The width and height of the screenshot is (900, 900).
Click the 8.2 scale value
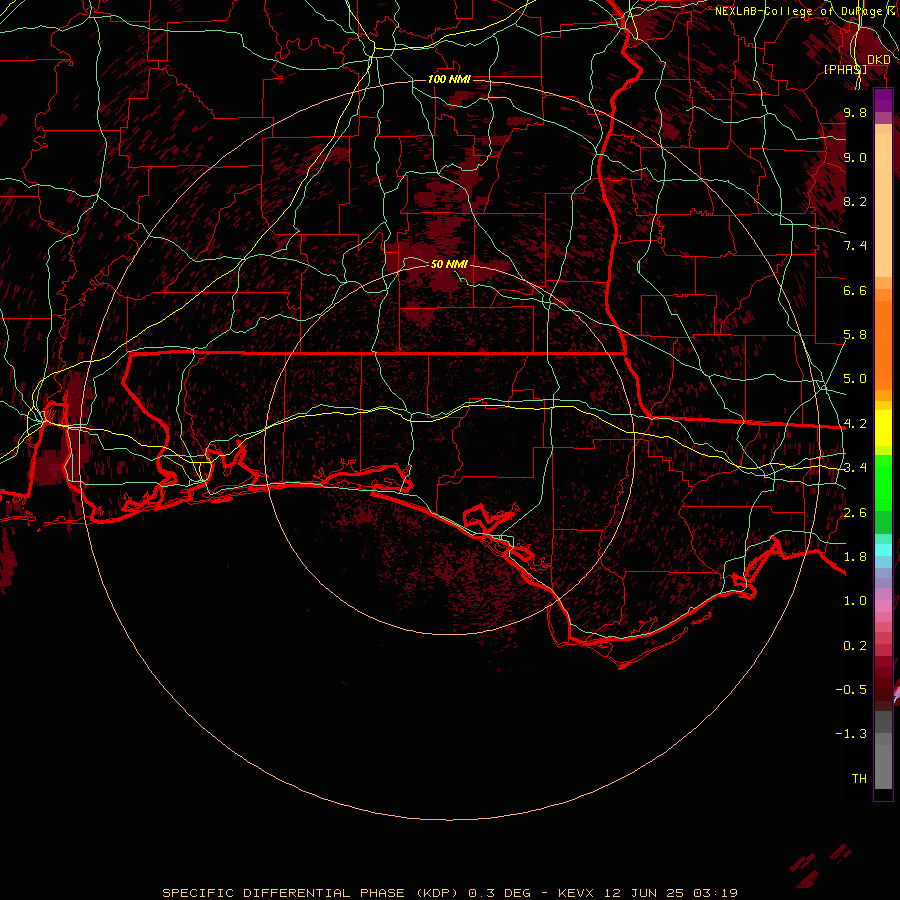tap(855, 201)
